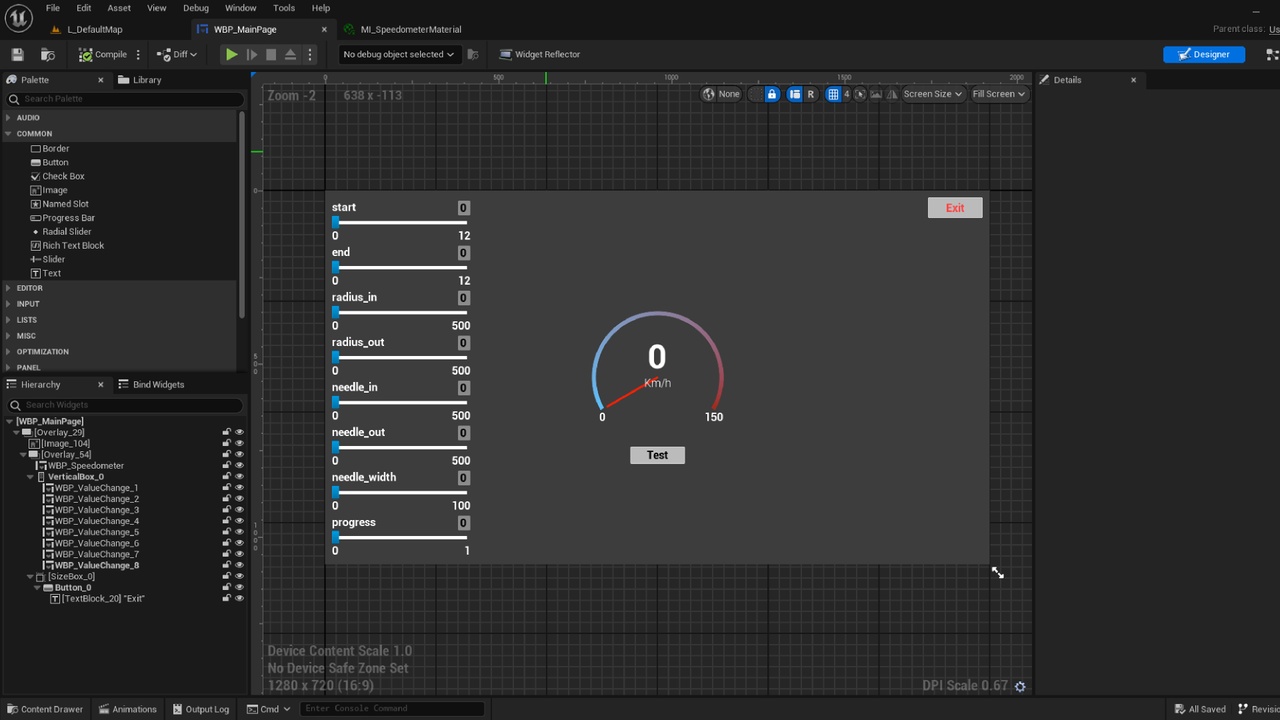This screenshot has width=1280, height=720.
Task: Select Slider widget in palette
Action: [x=47, y=259]
